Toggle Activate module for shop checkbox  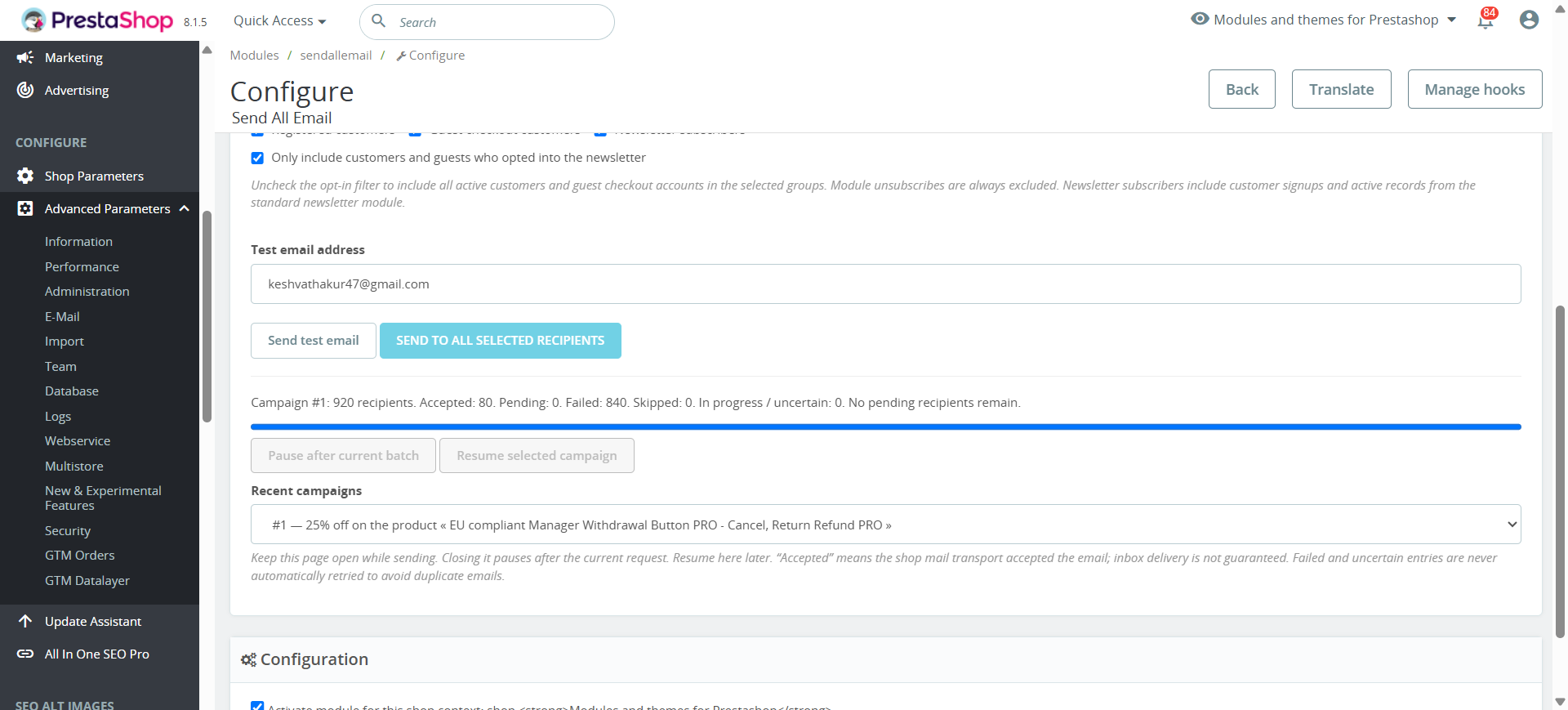tap(257, 706)
